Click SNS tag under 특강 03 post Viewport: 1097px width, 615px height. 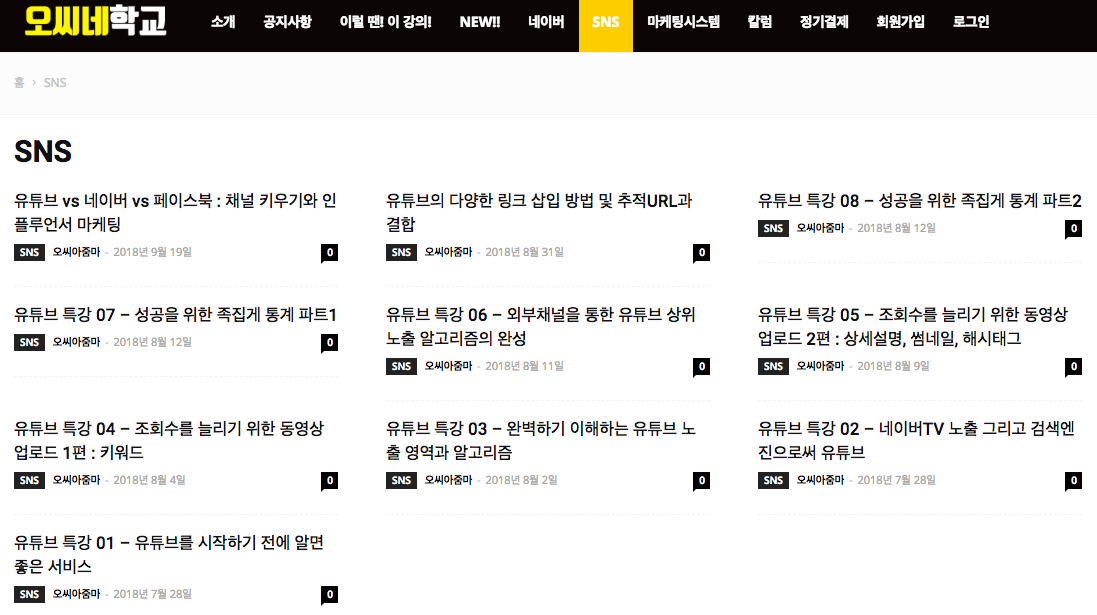tap(402, 480)
